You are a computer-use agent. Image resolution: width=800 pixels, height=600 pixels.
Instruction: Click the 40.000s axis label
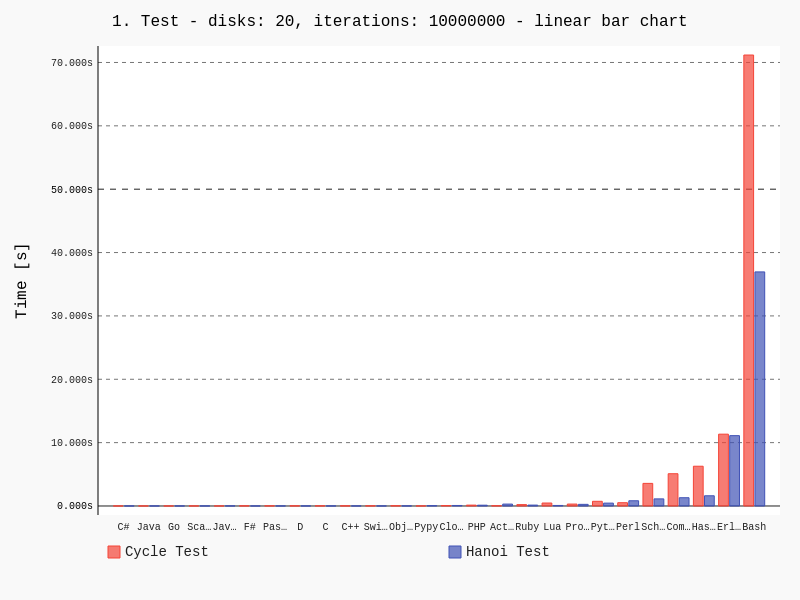(71, 253)
